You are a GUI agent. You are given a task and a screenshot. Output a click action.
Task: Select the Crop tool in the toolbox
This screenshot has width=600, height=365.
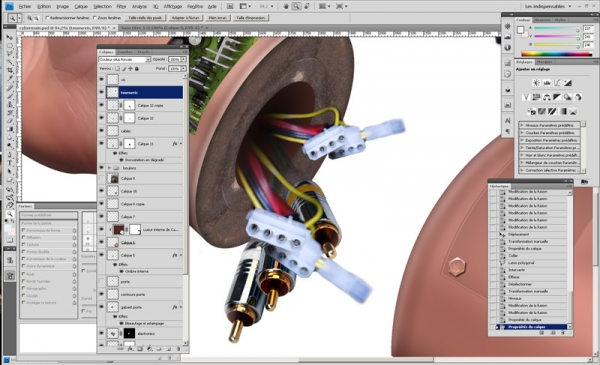[x=10, y=70]
